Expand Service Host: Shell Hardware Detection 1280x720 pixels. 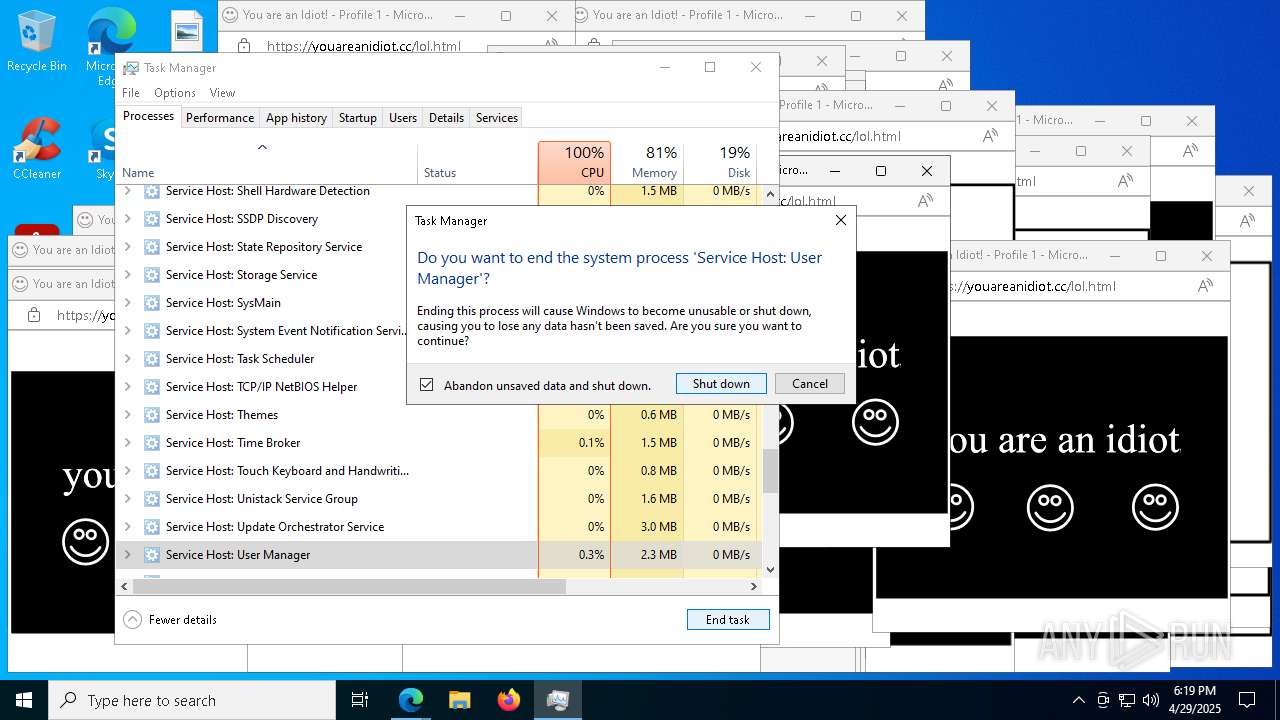click(127, 191)
